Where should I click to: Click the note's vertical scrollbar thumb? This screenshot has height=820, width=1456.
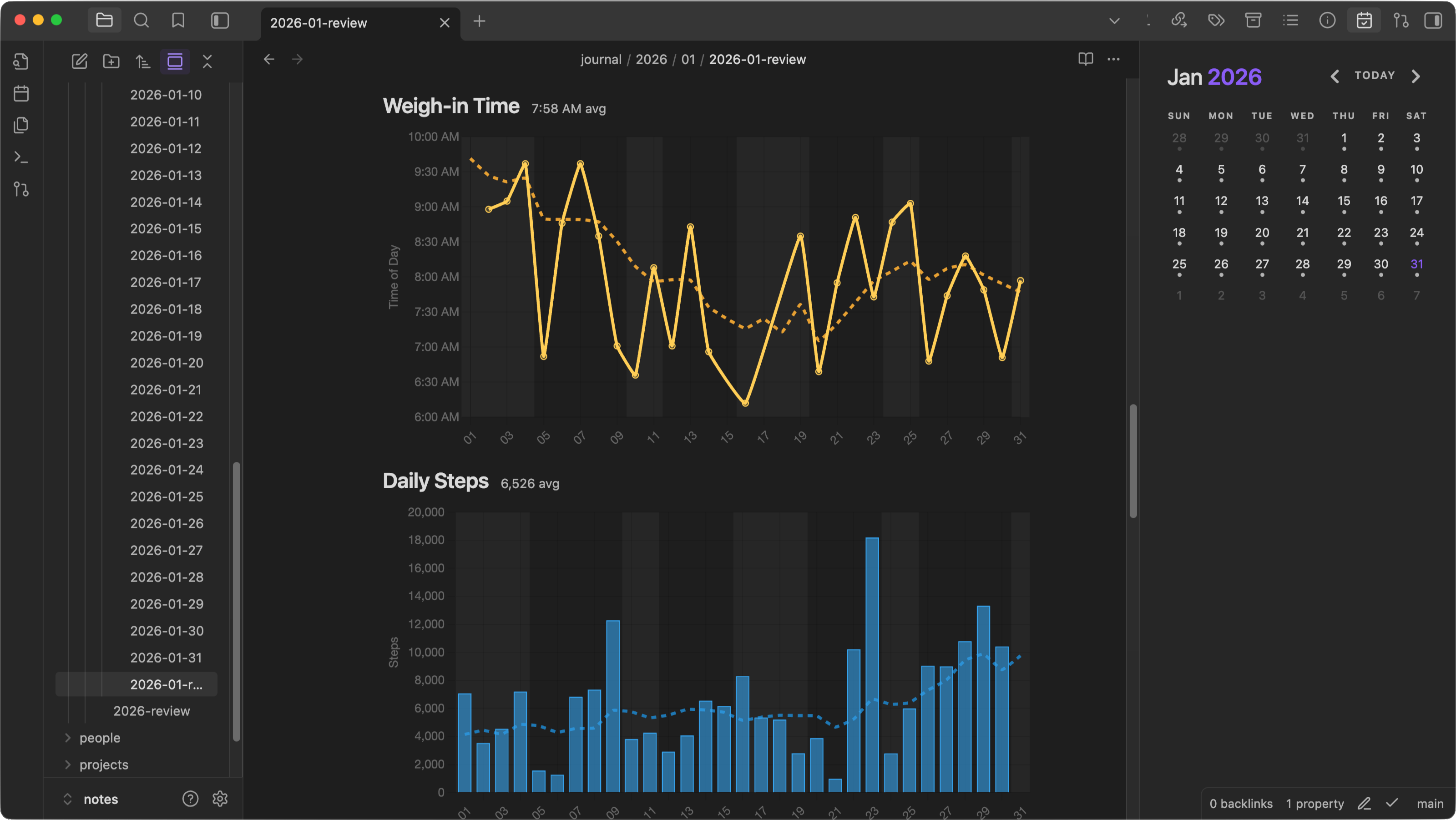point(1132,461)
